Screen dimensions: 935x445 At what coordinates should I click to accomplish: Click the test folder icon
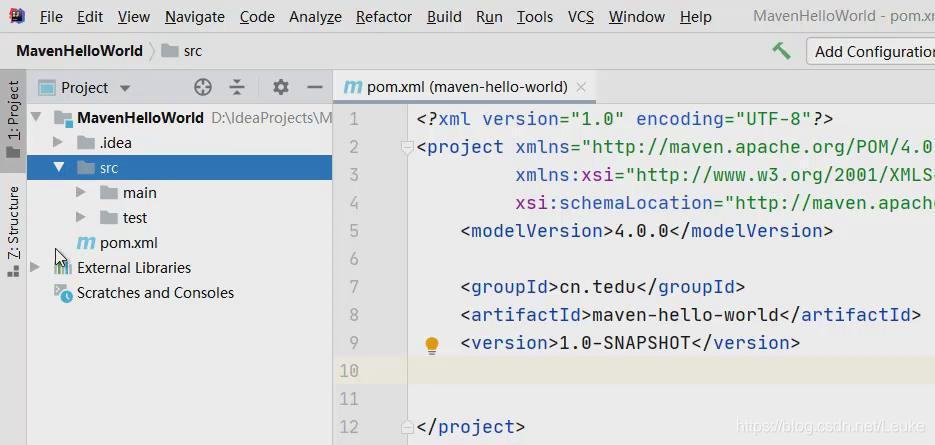109,218
